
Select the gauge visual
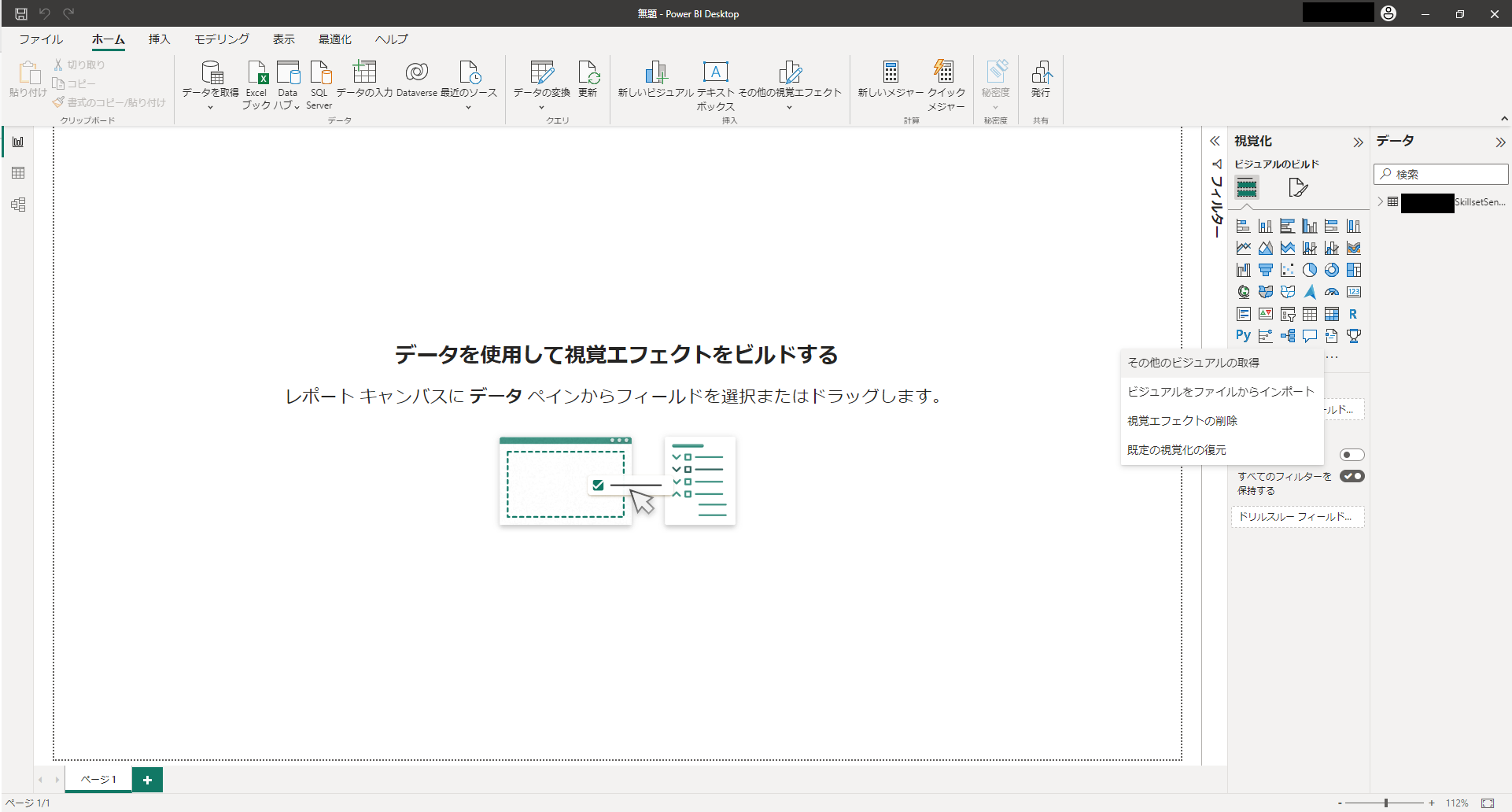1333,292
